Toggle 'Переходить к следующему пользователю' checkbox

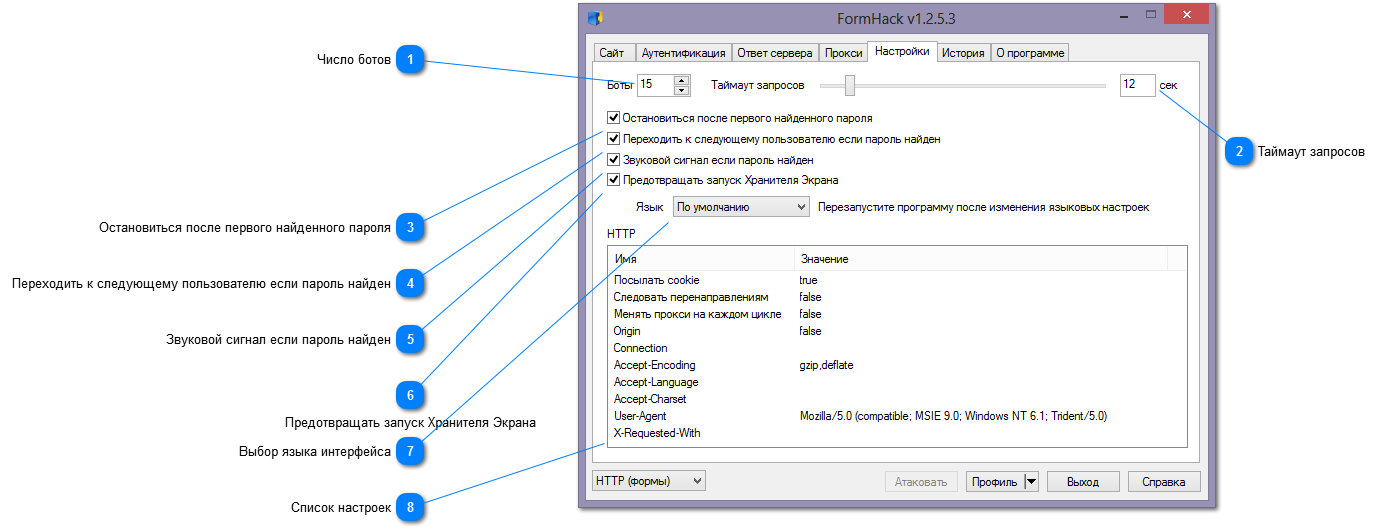(614, 139)
